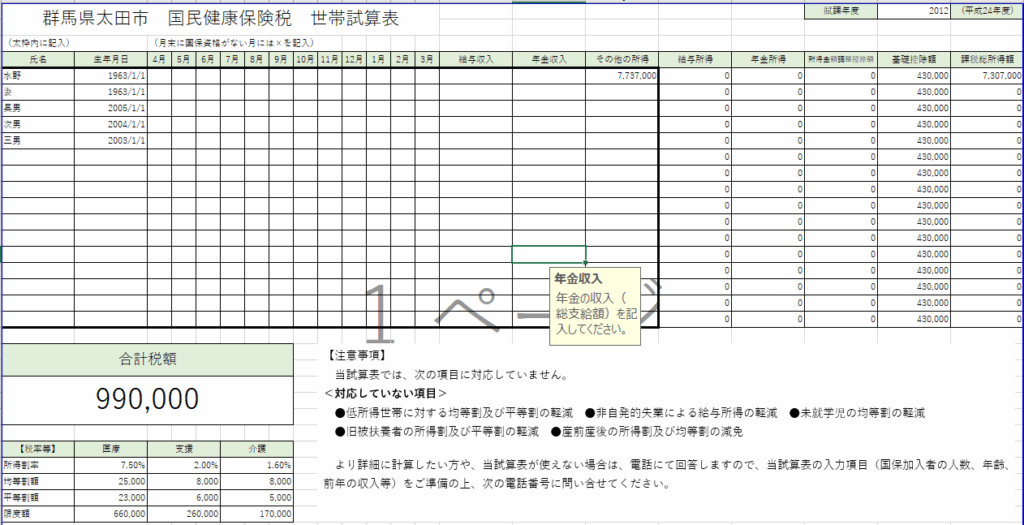Image resolution: width=1024 pixels, height=525 pixels.
Task: Click the 所得割率 医療 cell showing 7.50%
Action: 111,465
